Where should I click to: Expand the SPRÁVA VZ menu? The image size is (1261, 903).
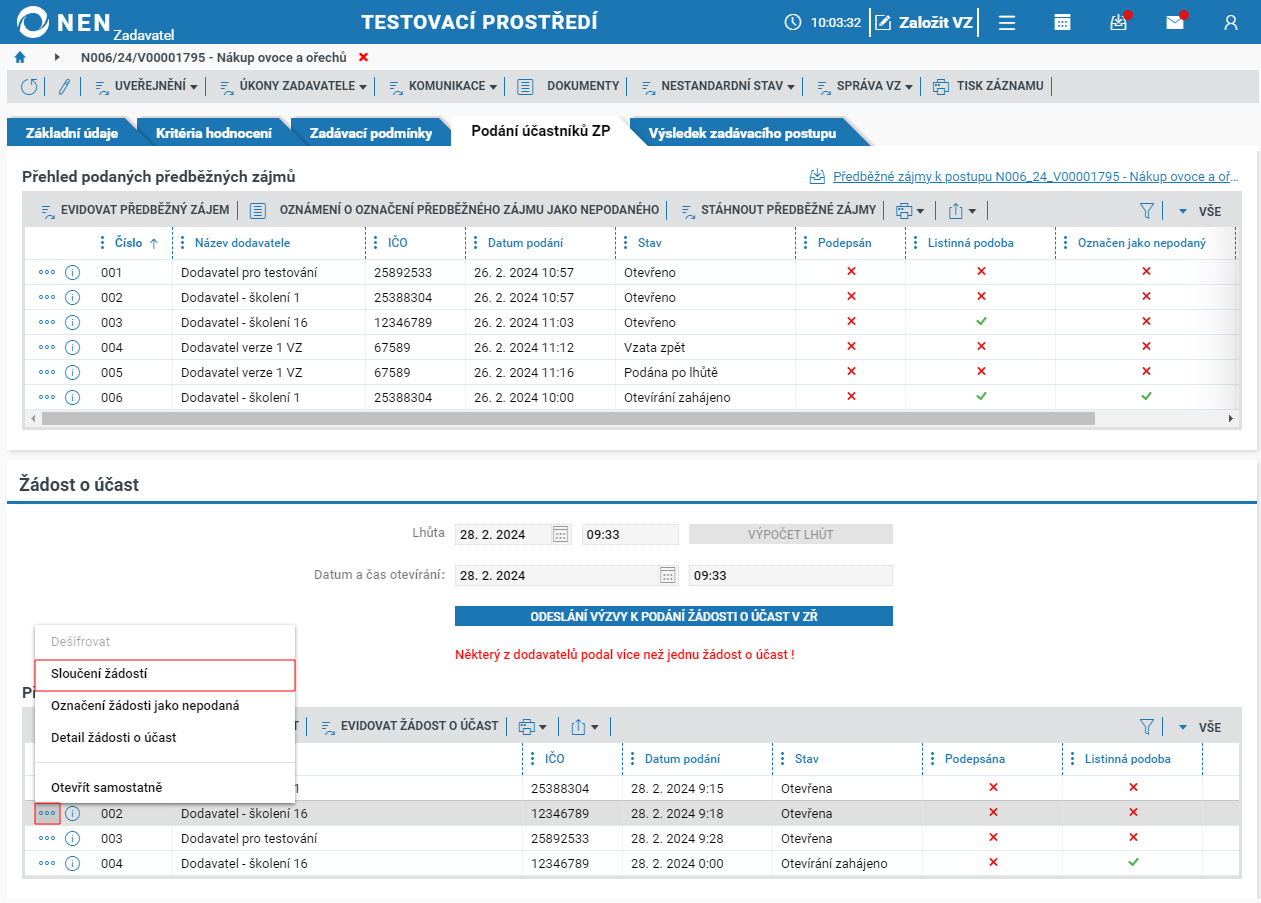pyautogui.click(x=865, y=86)
